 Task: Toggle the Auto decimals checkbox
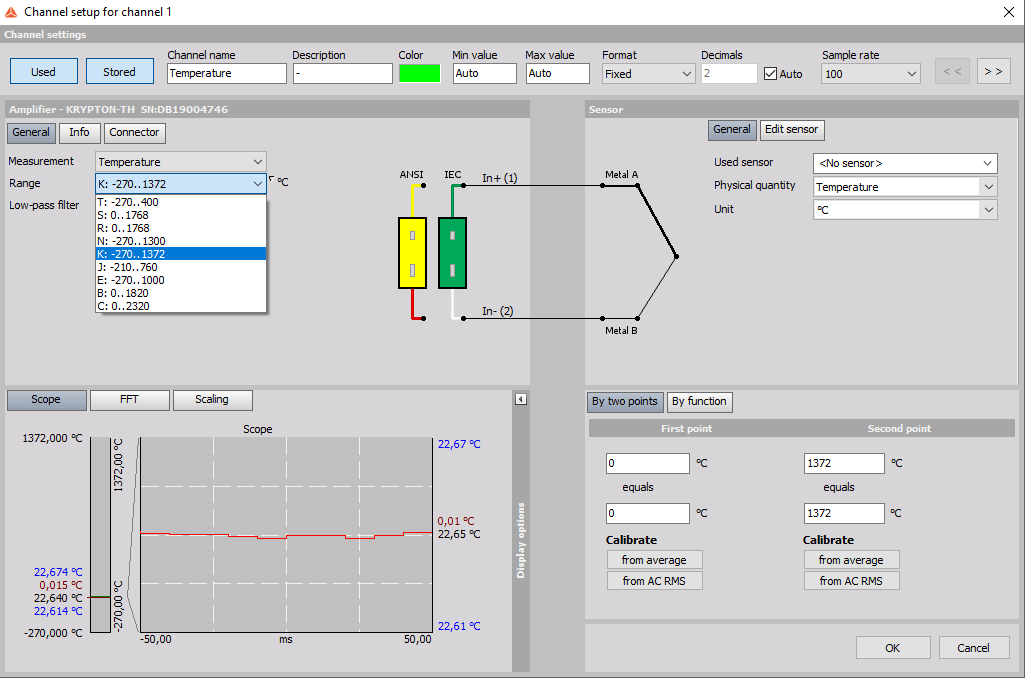pyautogui.click(x=771, y=74)
